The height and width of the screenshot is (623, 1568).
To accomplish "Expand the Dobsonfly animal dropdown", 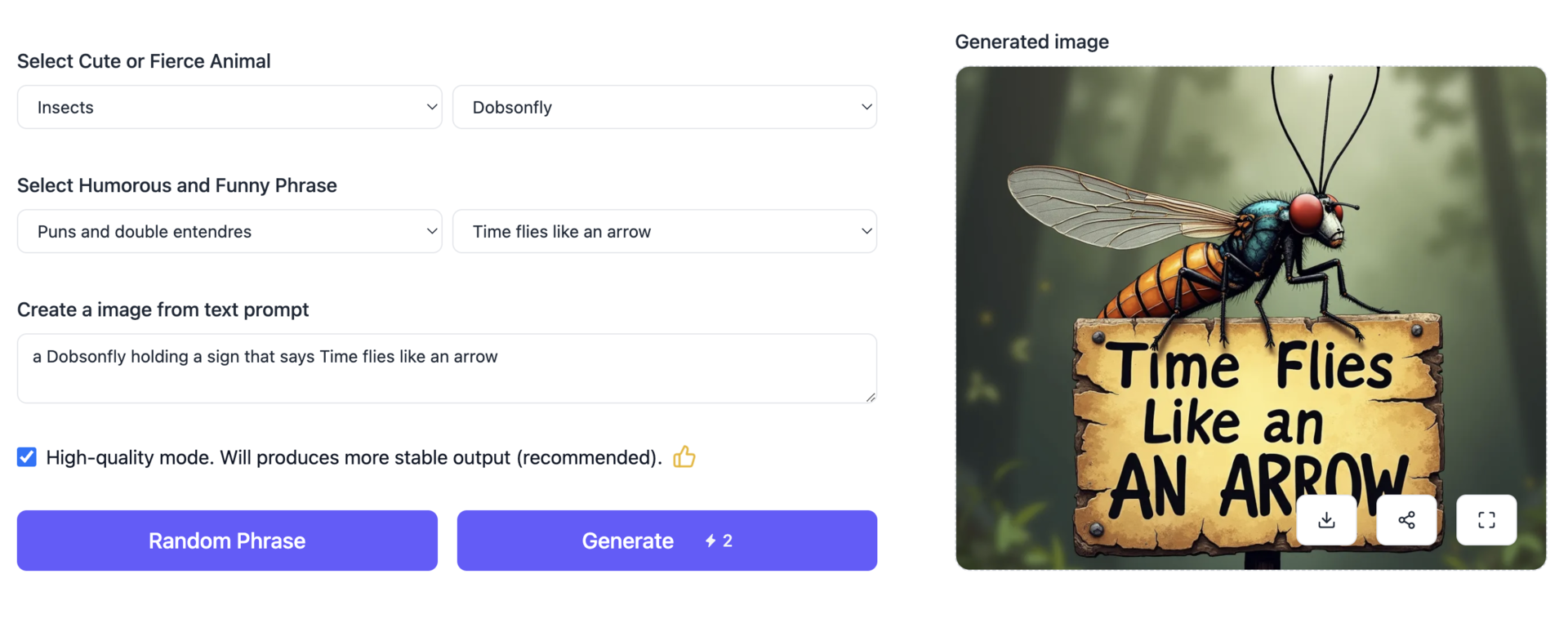I will (x=665, y=107).
